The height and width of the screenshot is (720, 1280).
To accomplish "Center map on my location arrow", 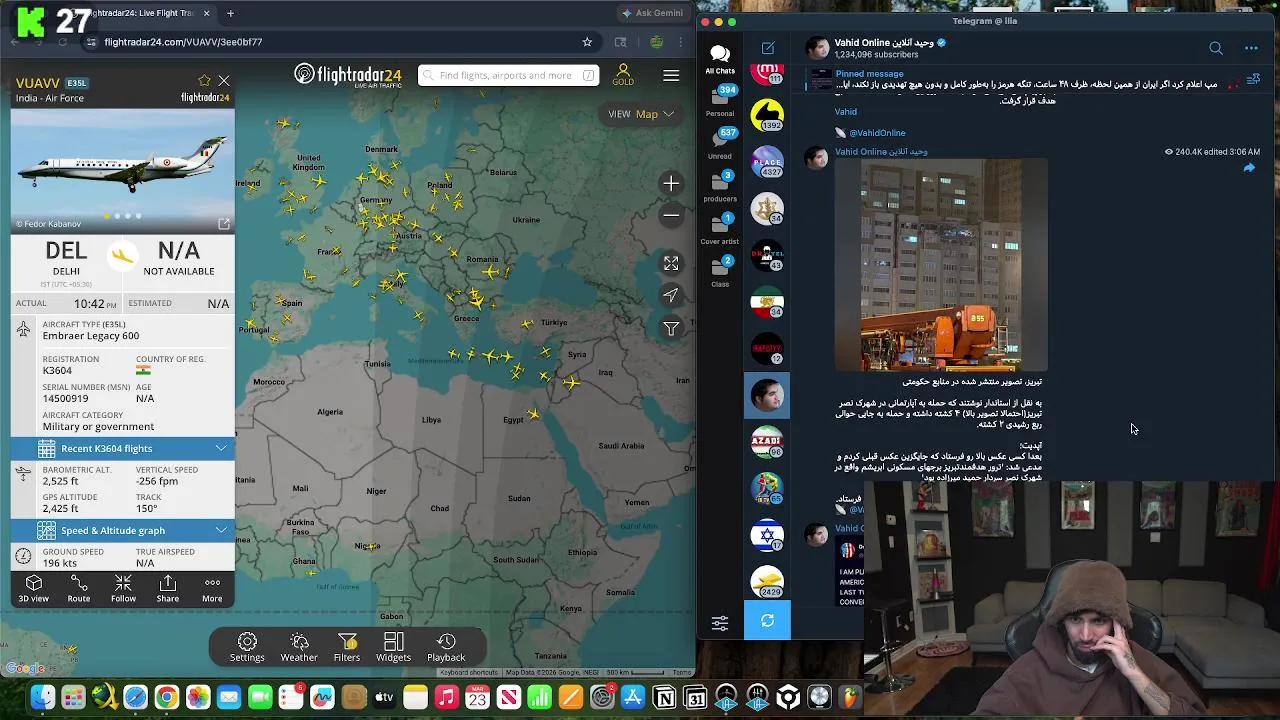I will (x=671, y=295).
